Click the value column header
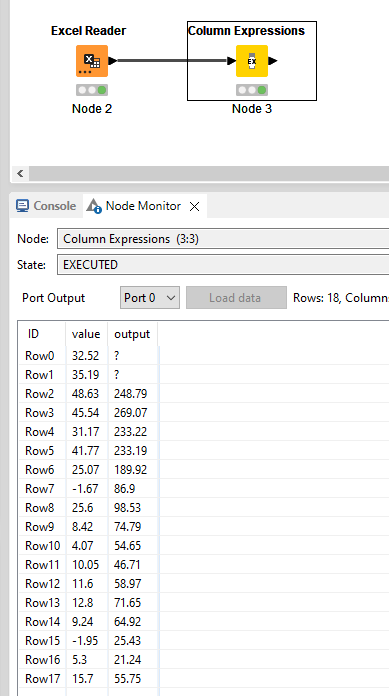 pos(86,334)
